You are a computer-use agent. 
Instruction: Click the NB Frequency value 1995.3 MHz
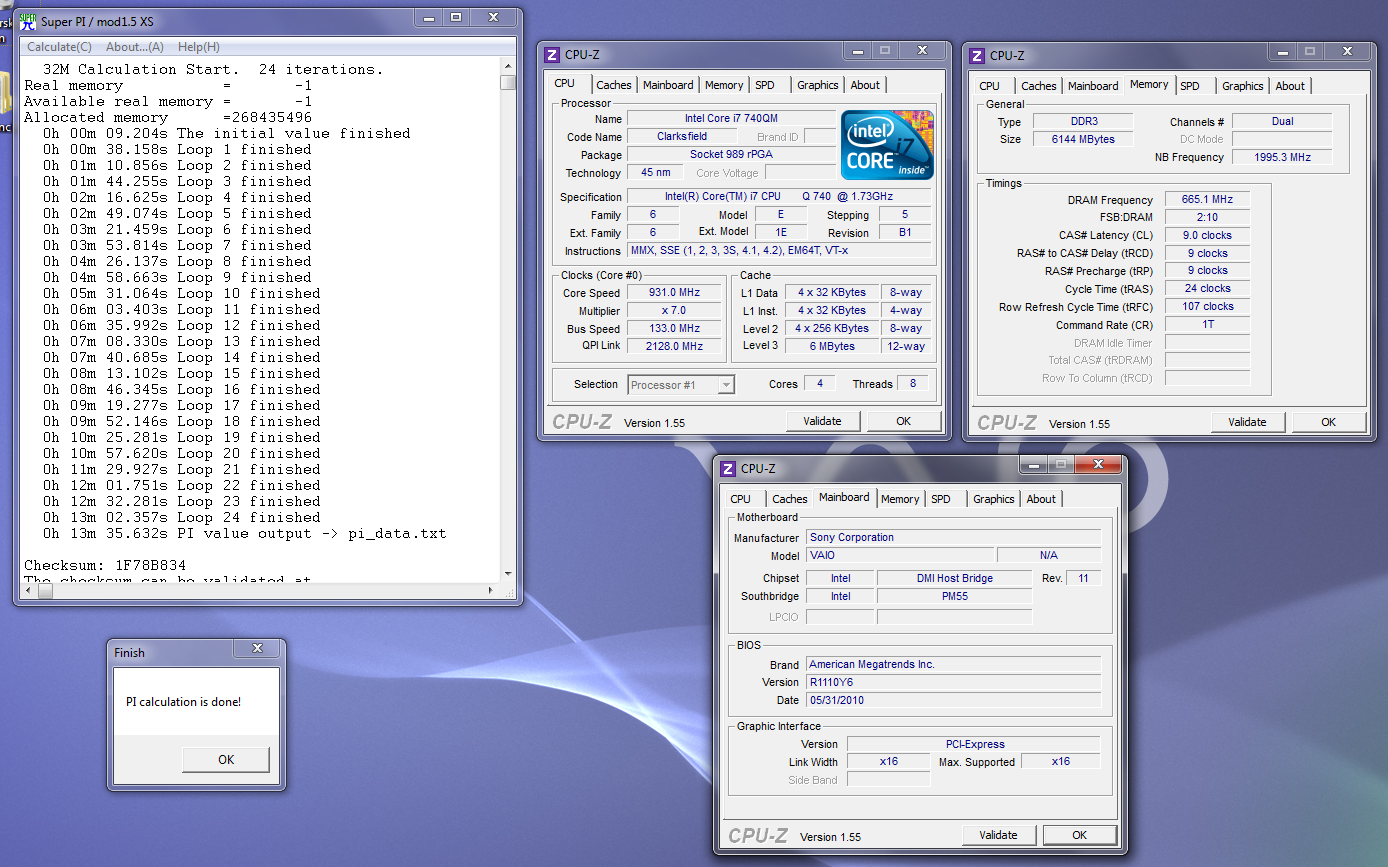point(1282,157)
